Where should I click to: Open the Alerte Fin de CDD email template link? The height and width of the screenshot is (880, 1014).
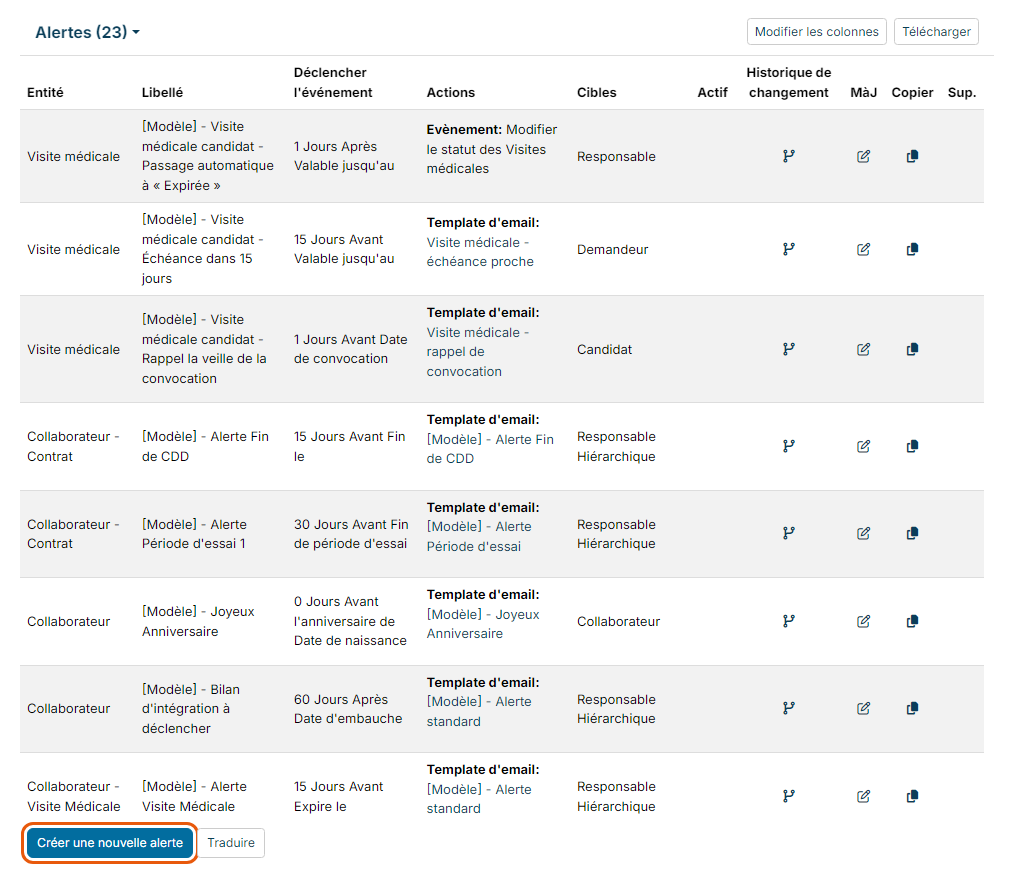point(490,449)
